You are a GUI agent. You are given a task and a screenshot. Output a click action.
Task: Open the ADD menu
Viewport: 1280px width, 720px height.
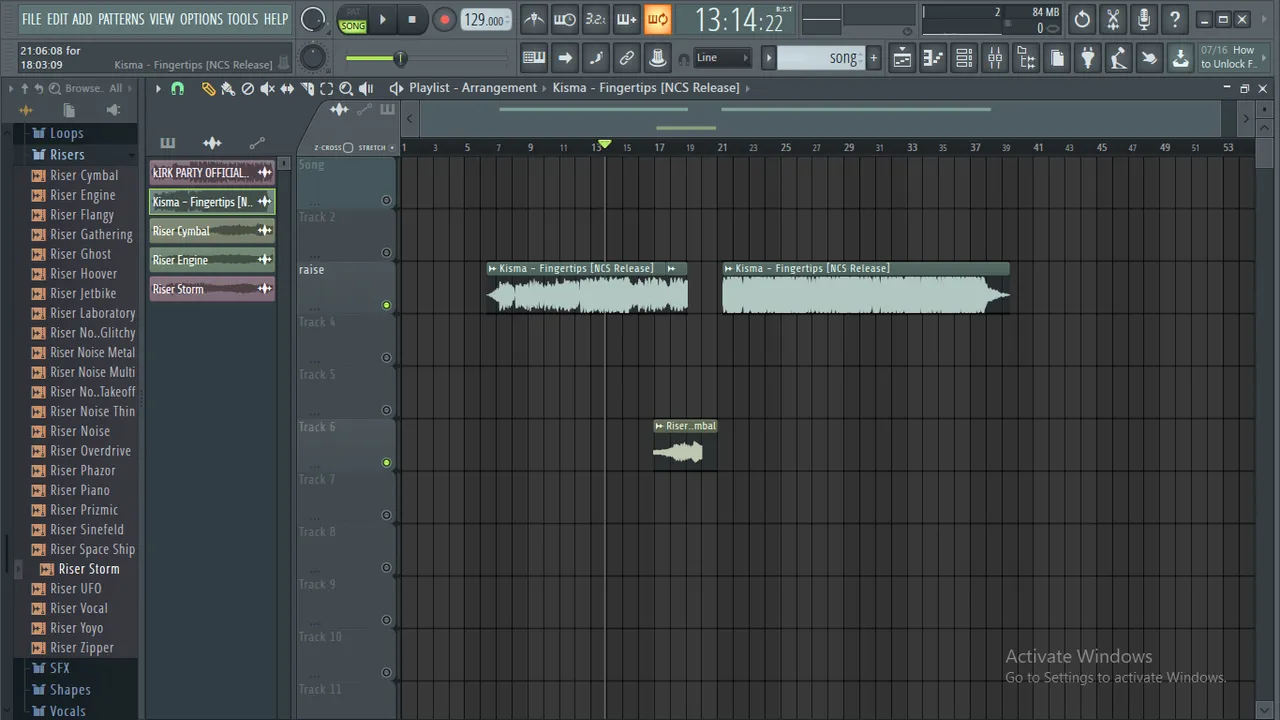[x=82, y=19]
